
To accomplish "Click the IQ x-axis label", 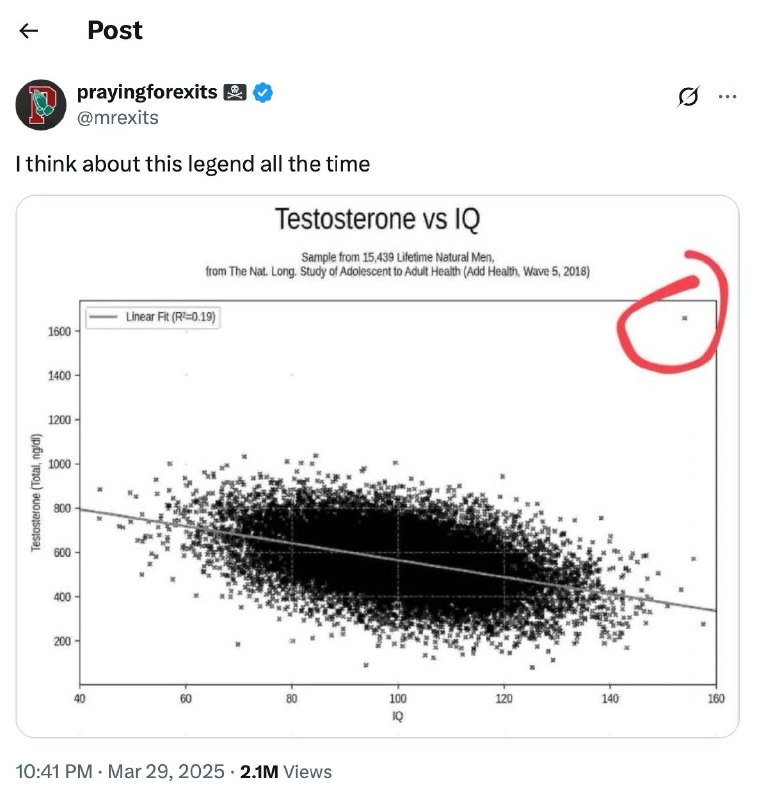I will click(398, 716).
